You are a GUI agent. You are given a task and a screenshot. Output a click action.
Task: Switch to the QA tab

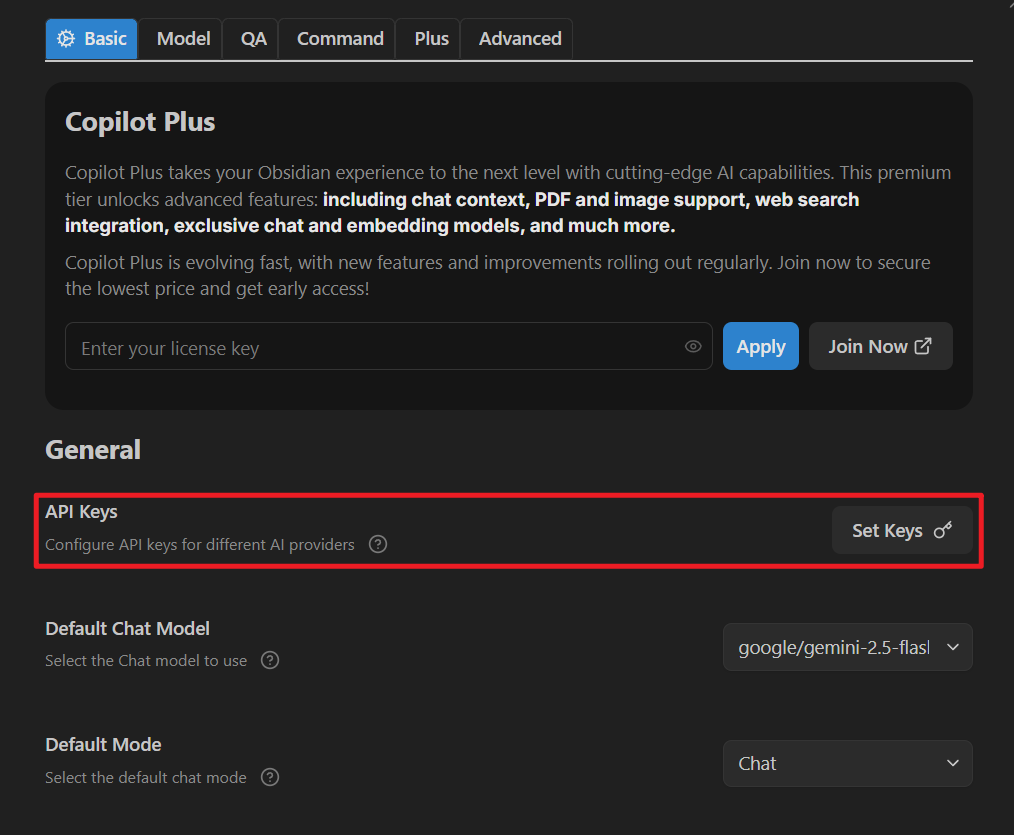[x=253, y=39]
